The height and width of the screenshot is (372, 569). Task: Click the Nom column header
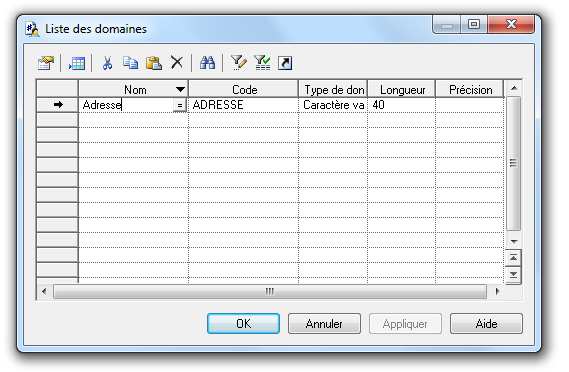pyautogui.click(x=133, y=89)
